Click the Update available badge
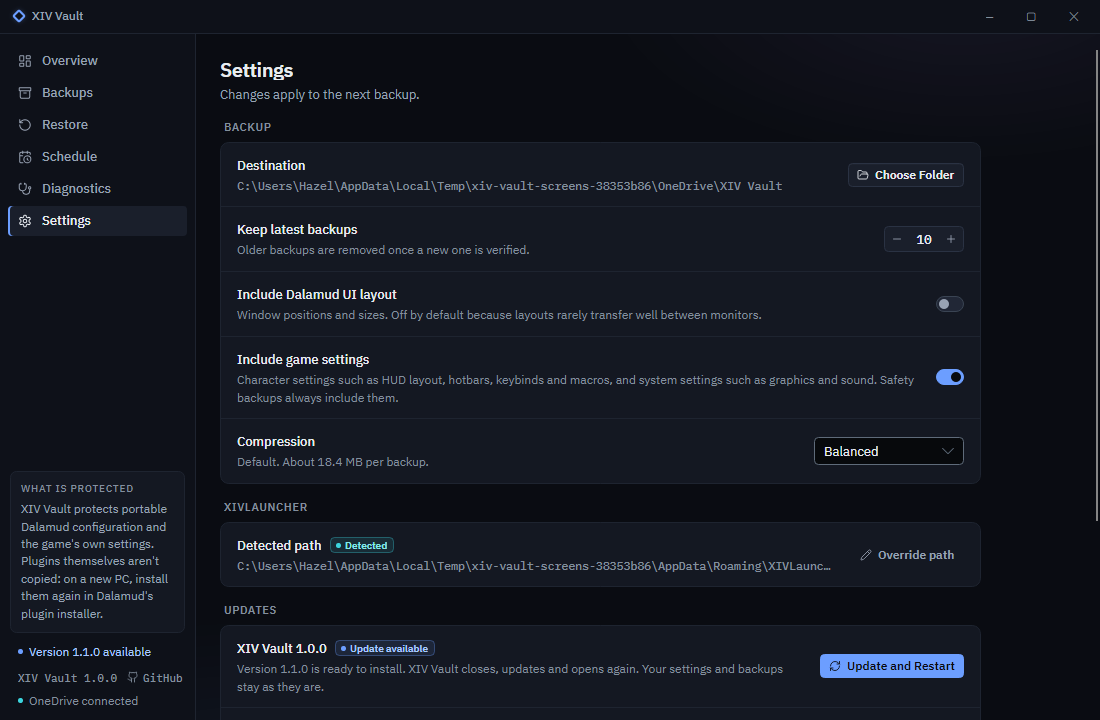 (385, 648)
